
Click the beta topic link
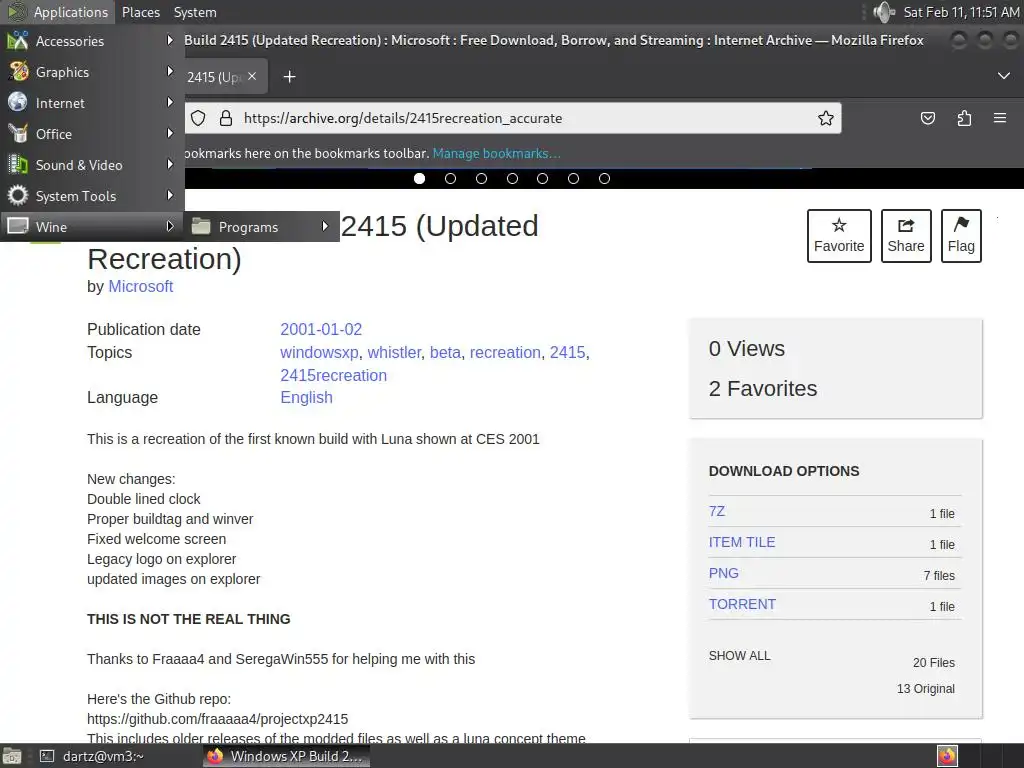[x=445, y=353]
